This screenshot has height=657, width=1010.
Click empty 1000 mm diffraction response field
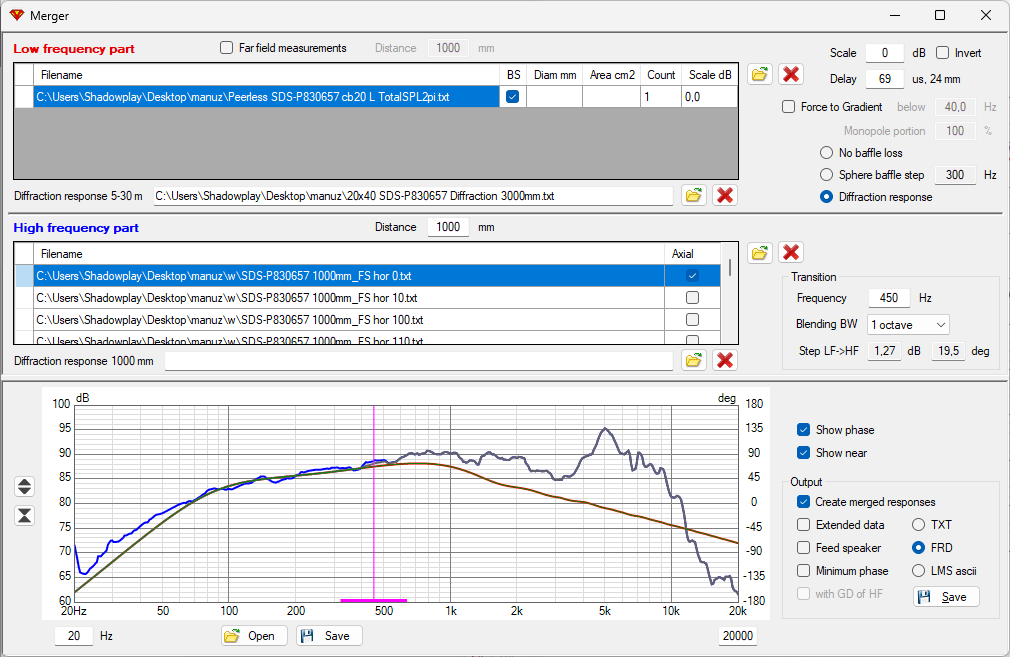click(x=419, y=361)
